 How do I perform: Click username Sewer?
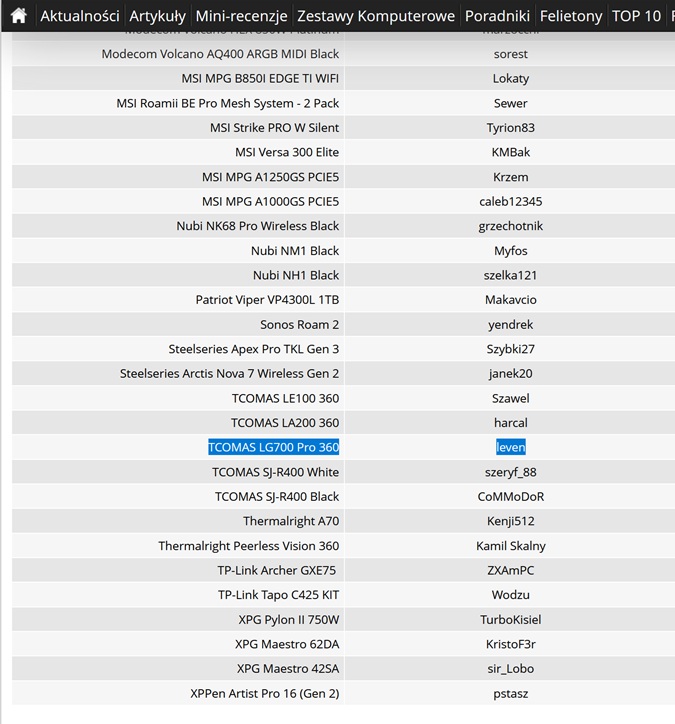tap(511, 103)
